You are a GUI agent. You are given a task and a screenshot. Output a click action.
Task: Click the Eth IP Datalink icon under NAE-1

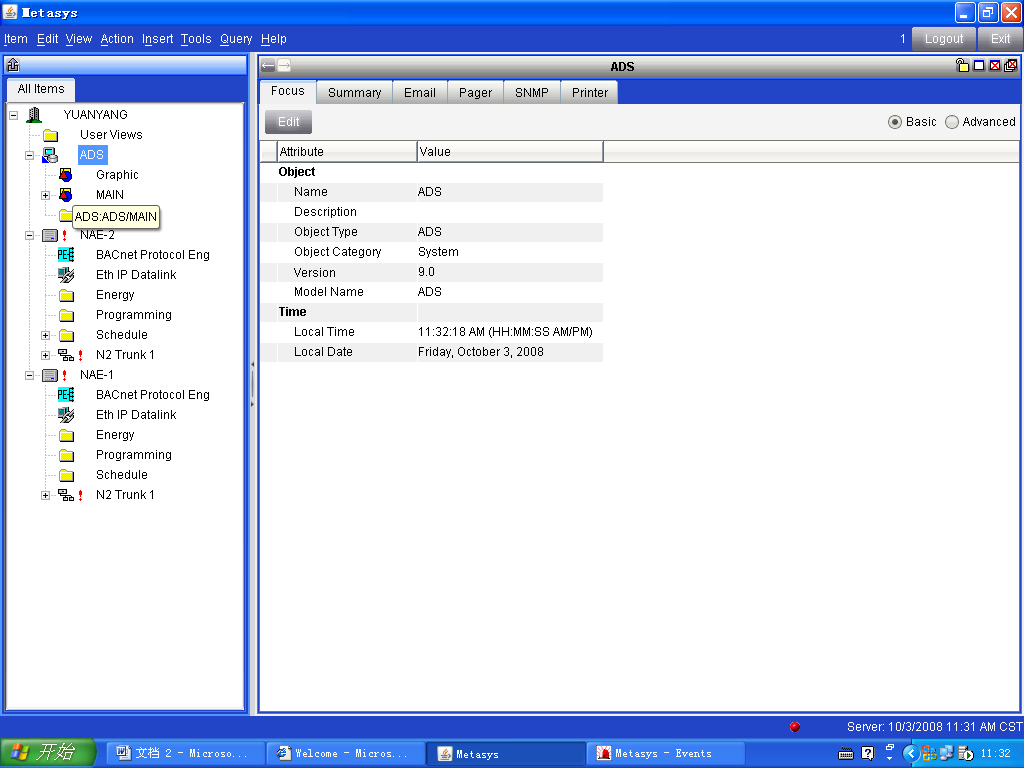coord(66,415)
